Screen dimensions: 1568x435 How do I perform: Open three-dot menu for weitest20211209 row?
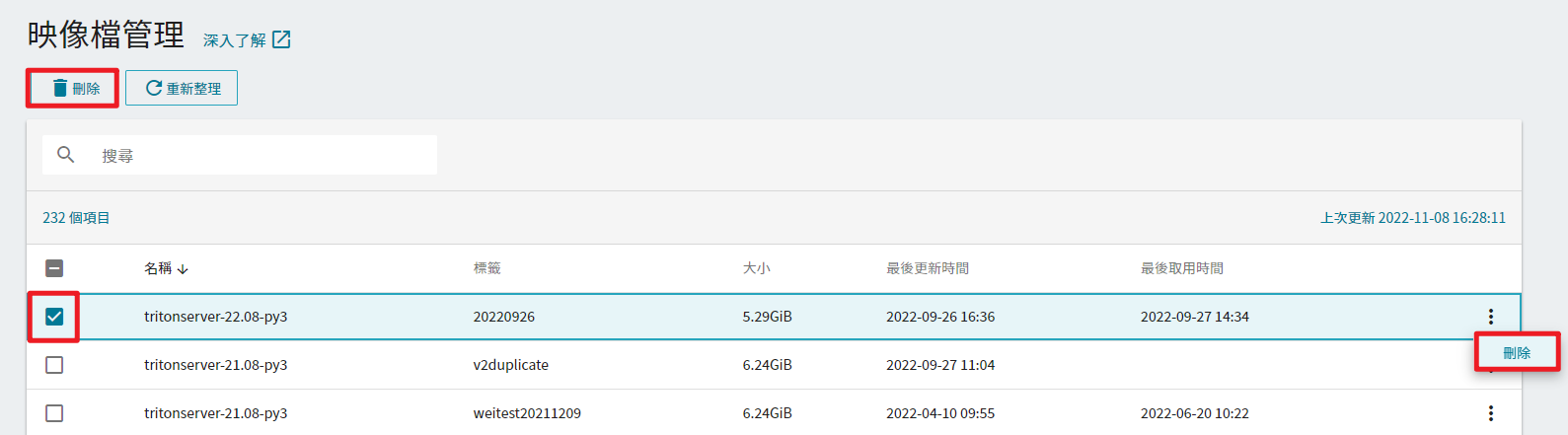coord(1490,413)
